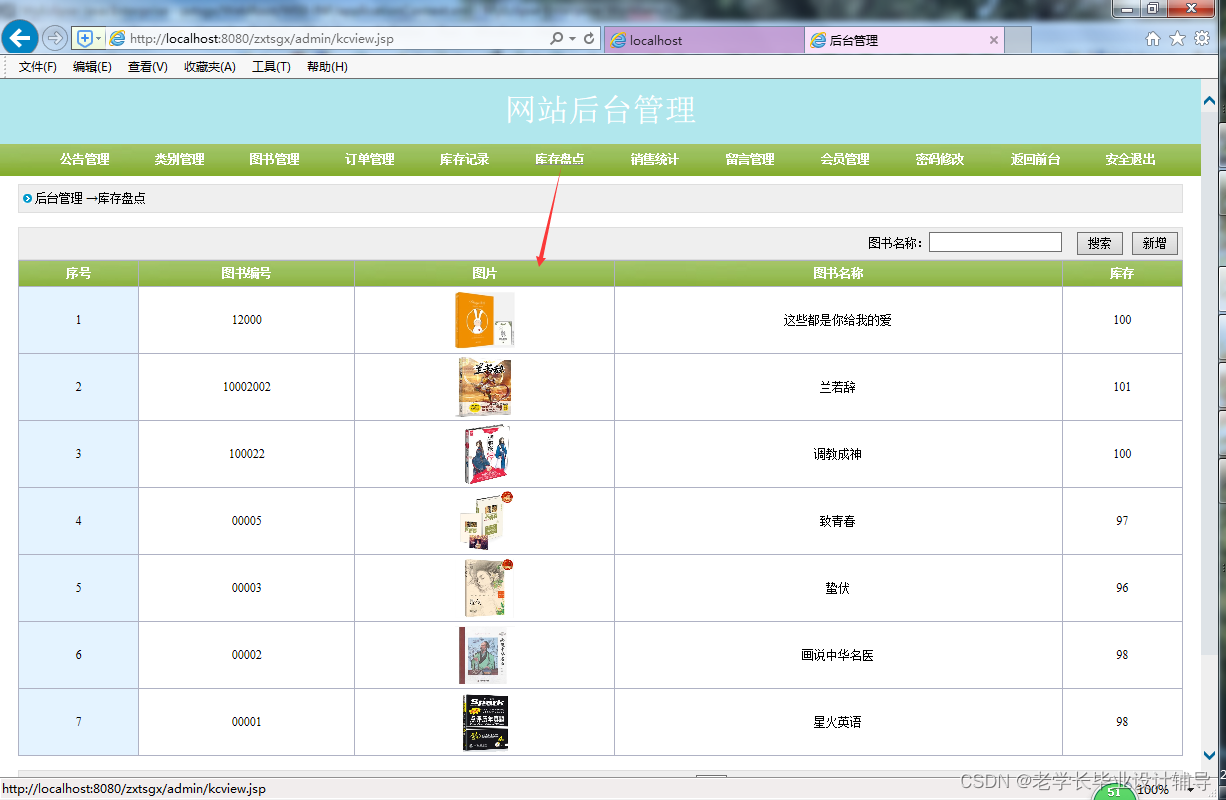Select 图书管理 in the navigation bar
The height and width of the screenshot is (800, 1226).
pos(274,159)
